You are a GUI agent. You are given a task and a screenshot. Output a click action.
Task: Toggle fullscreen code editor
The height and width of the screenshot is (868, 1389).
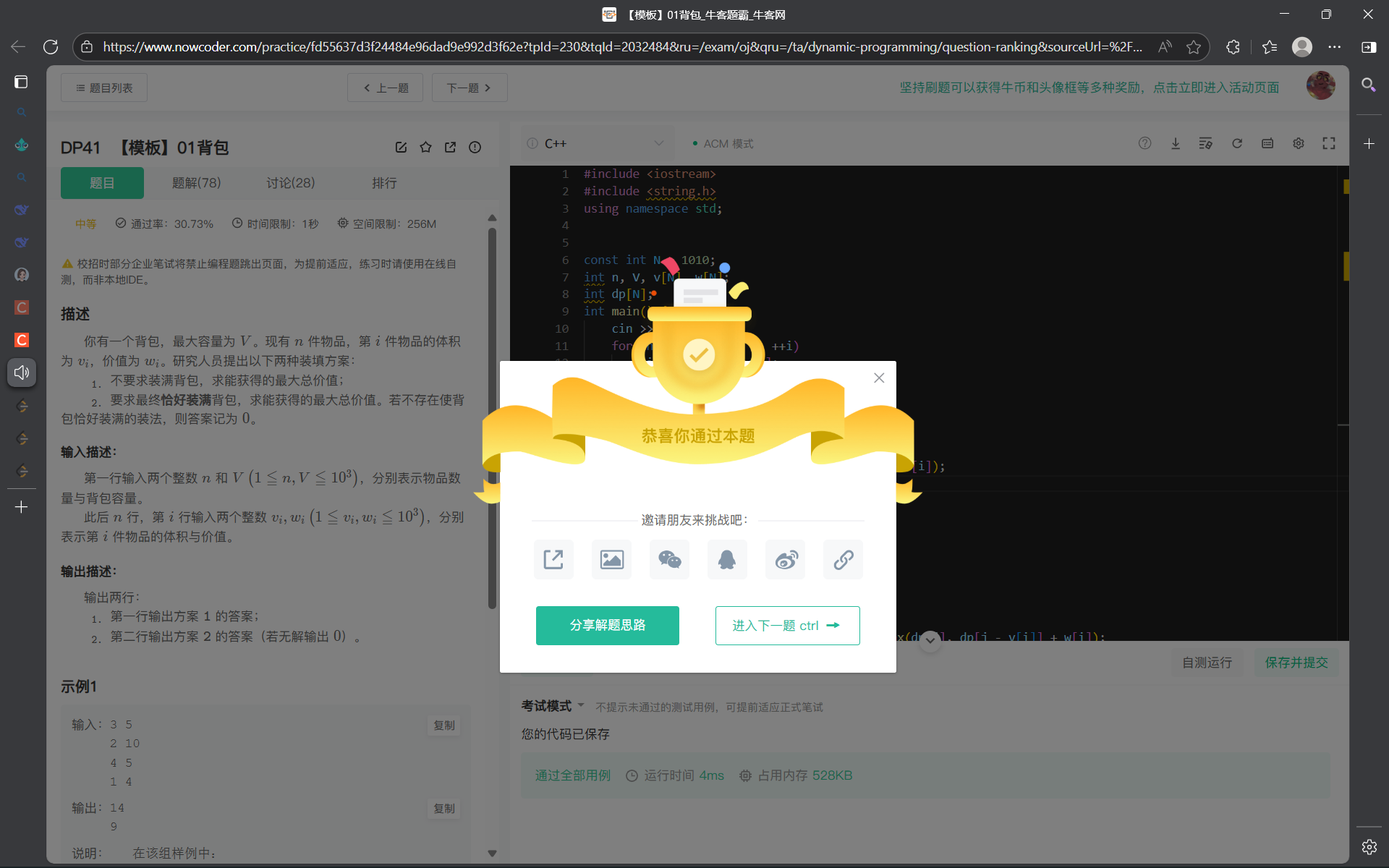tap(1329, 143)
